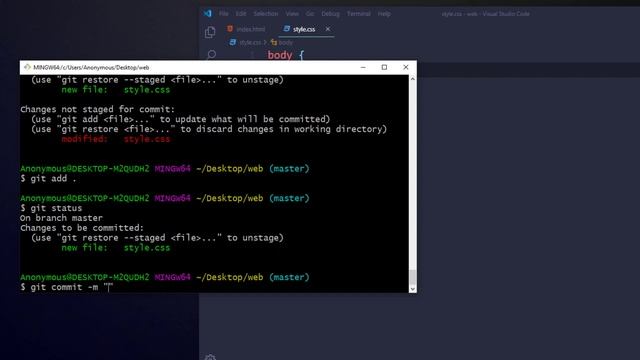The height and width of the screenshot is (360, 640).
Task: Open the Debug menu in VS Code
Action: [330, 13]
